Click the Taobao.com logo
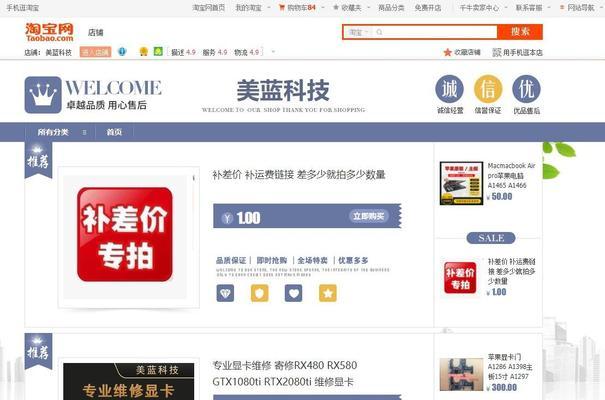 [49, 32]
